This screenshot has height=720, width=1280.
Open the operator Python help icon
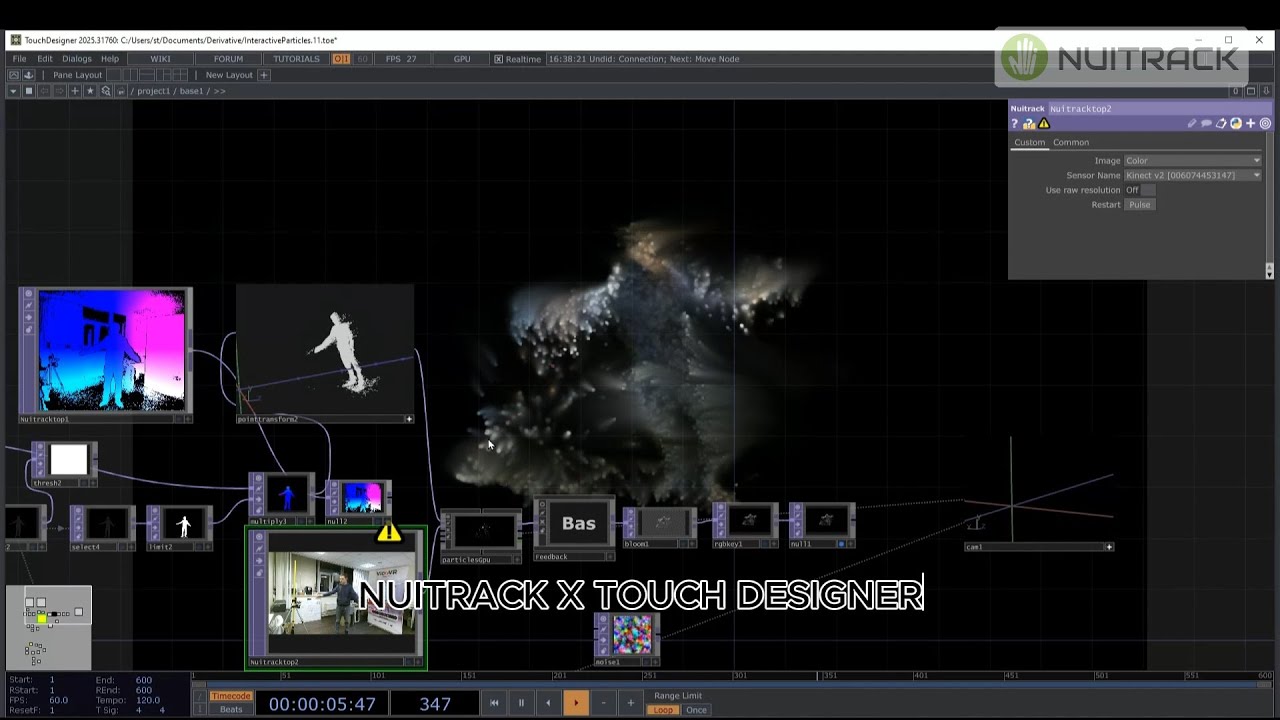pyautogui.click(x=1029, y=124)
